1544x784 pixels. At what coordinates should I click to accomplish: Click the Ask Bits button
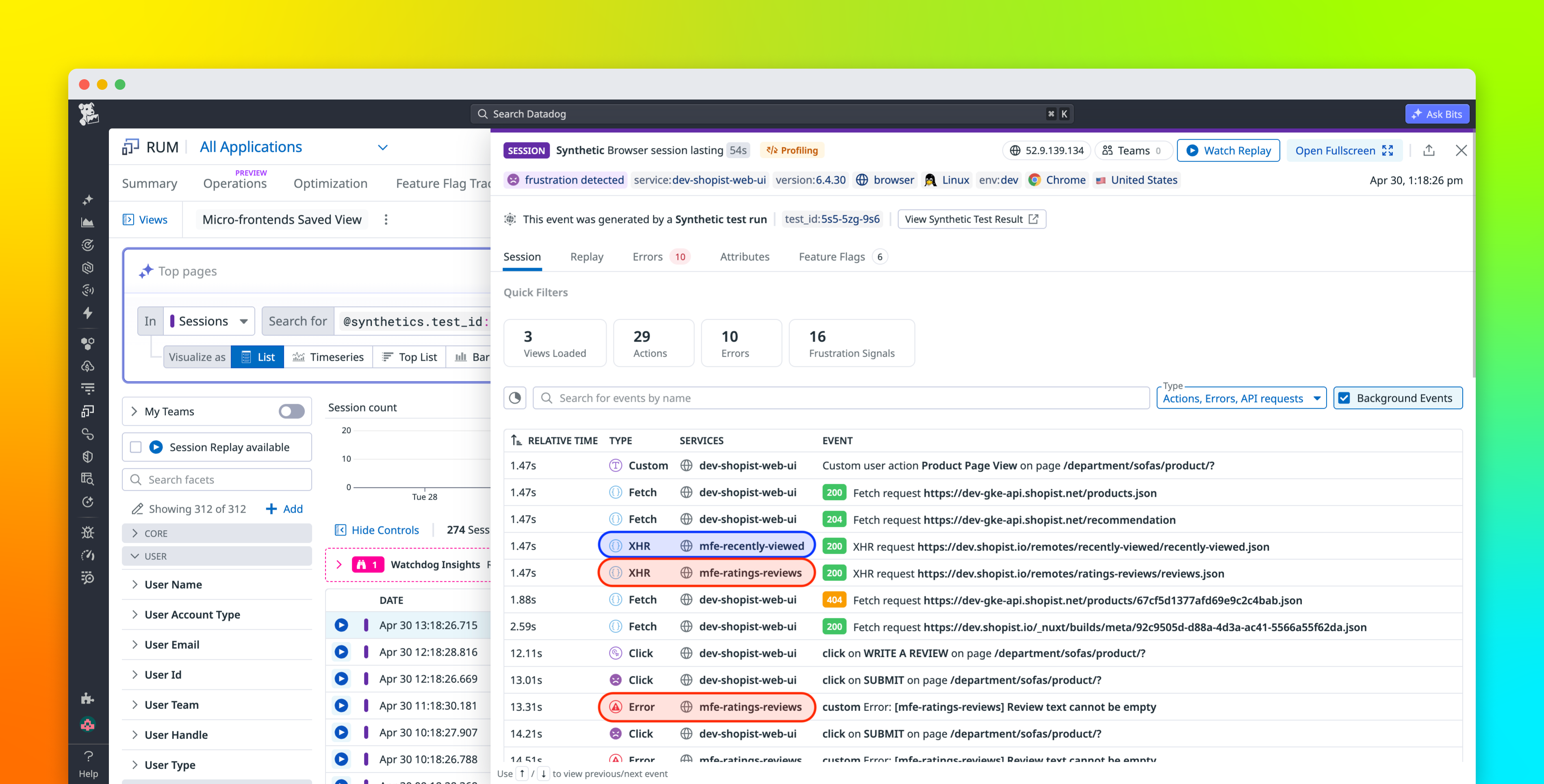(1437, 114)
